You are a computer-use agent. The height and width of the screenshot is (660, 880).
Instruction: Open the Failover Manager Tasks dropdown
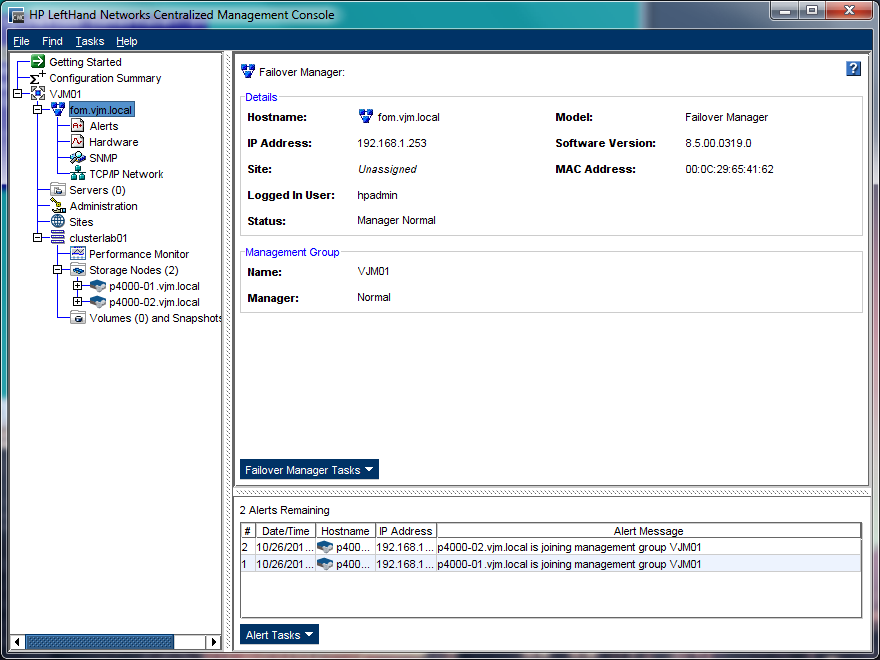tap(309, 470)
